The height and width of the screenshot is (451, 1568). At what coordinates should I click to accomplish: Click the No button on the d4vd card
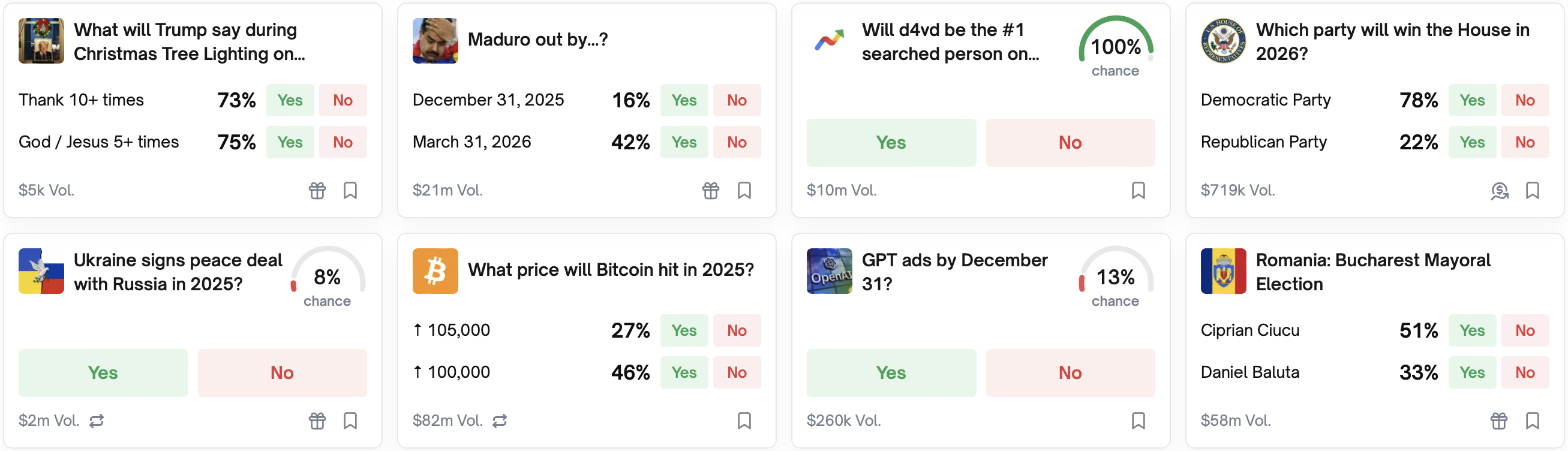tap(1070, 142)
